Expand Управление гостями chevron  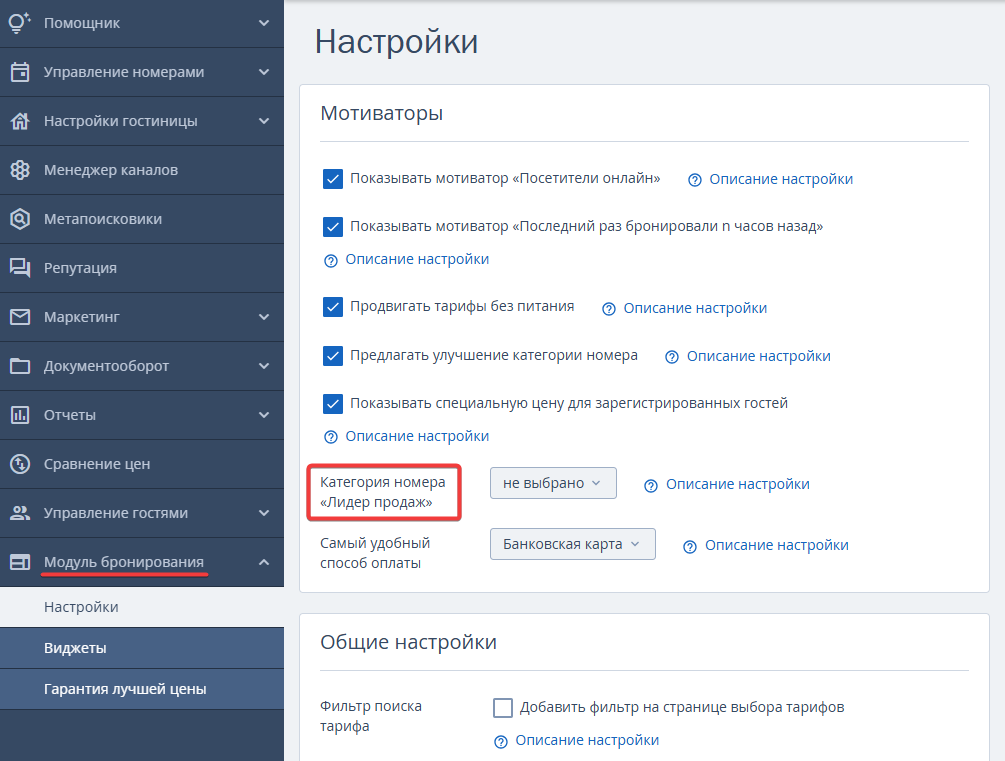(x=263, y=513)
